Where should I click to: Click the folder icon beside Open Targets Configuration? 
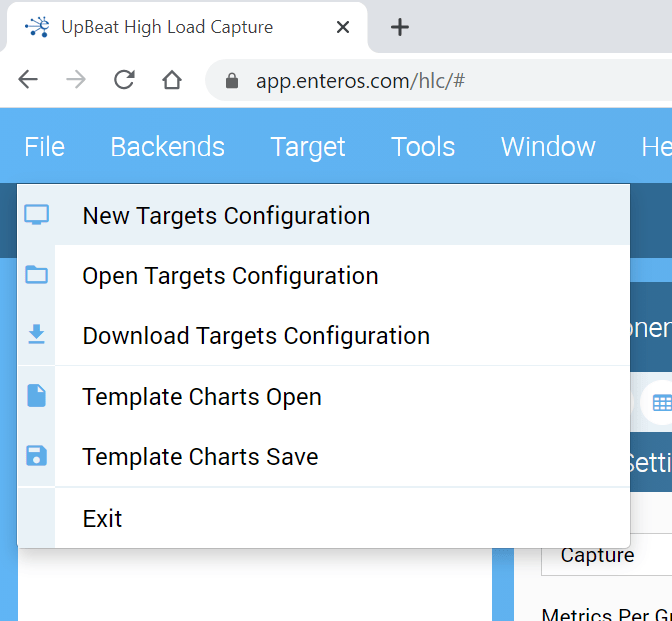click(x=36, y=275)
